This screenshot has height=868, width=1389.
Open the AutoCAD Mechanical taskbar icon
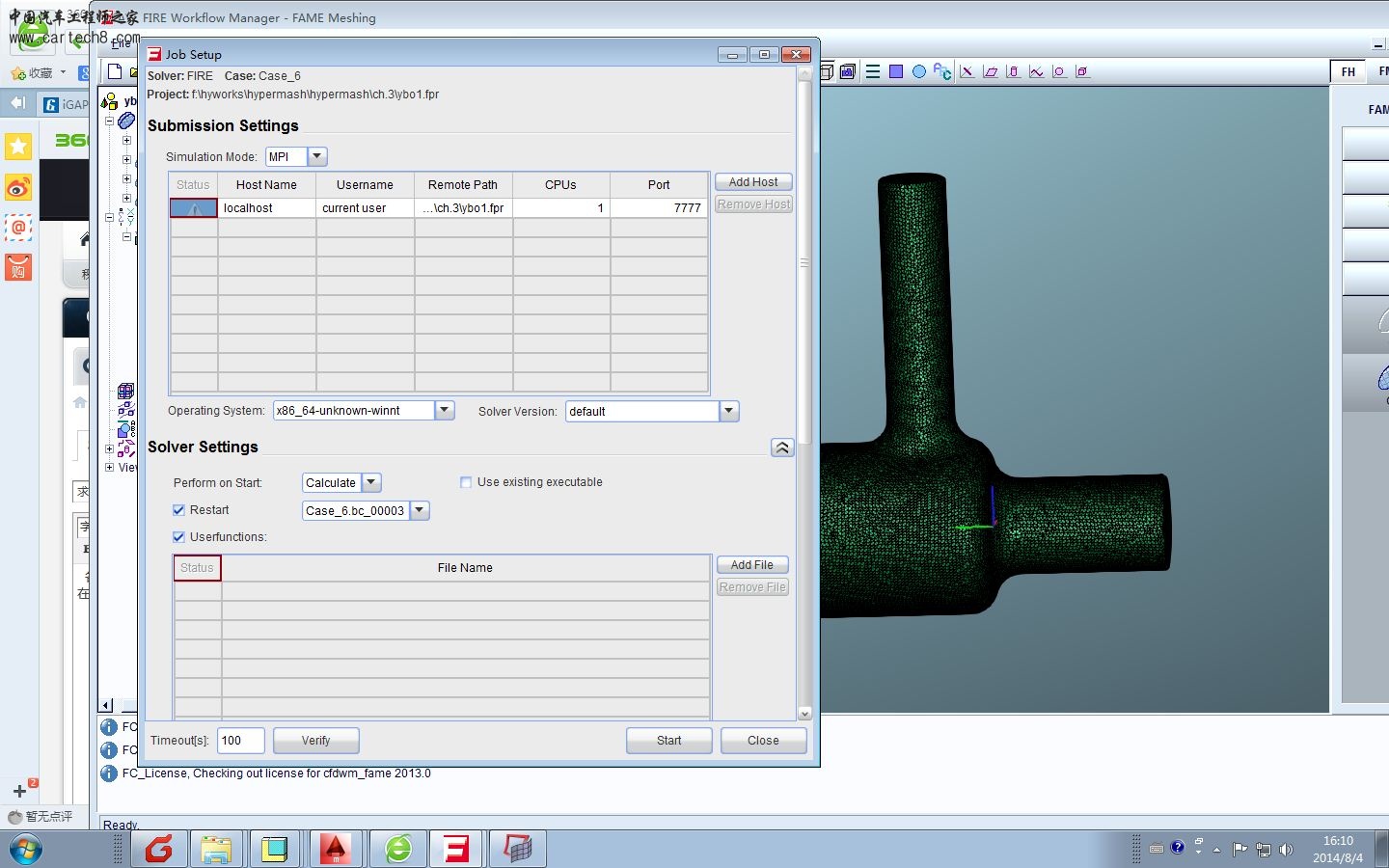click(x=335, y=850)
